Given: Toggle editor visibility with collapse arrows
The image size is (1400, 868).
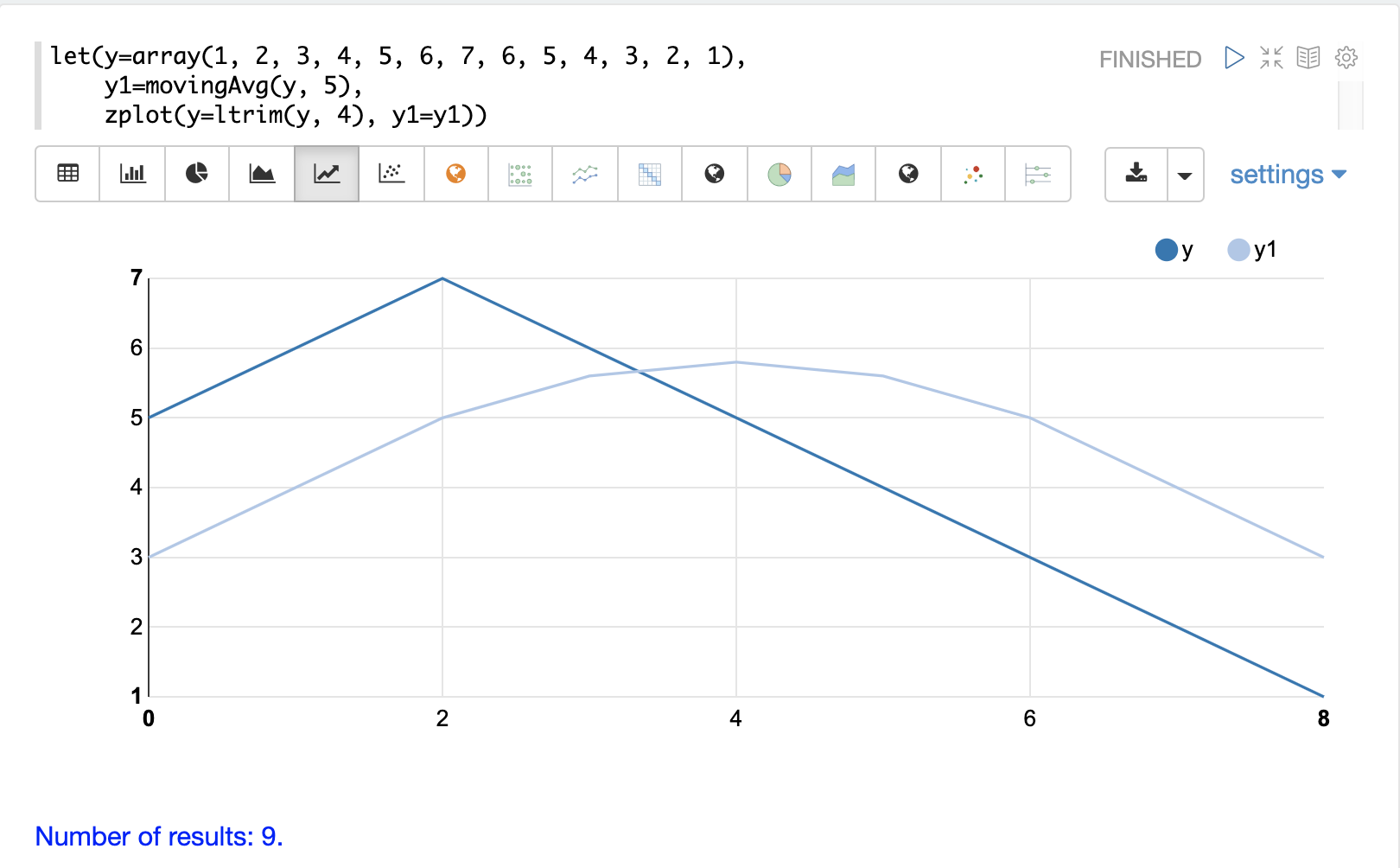Looking at the screenshot, I should [1271, 58].
